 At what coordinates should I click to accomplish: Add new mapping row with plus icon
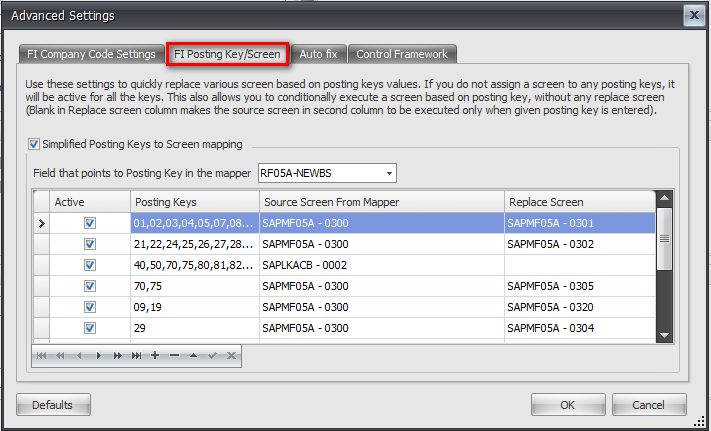pos(155,356)
